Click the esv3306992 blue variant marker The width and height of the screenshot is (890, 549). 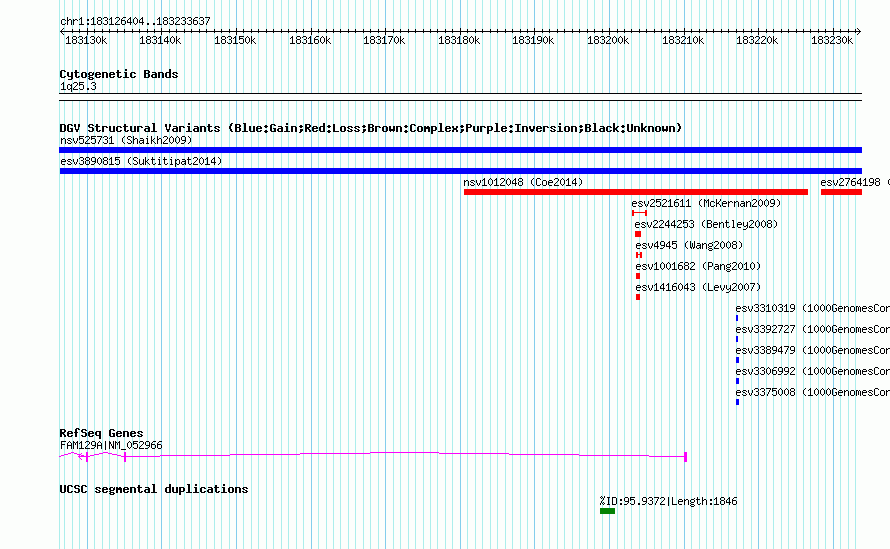click(737, 381)
